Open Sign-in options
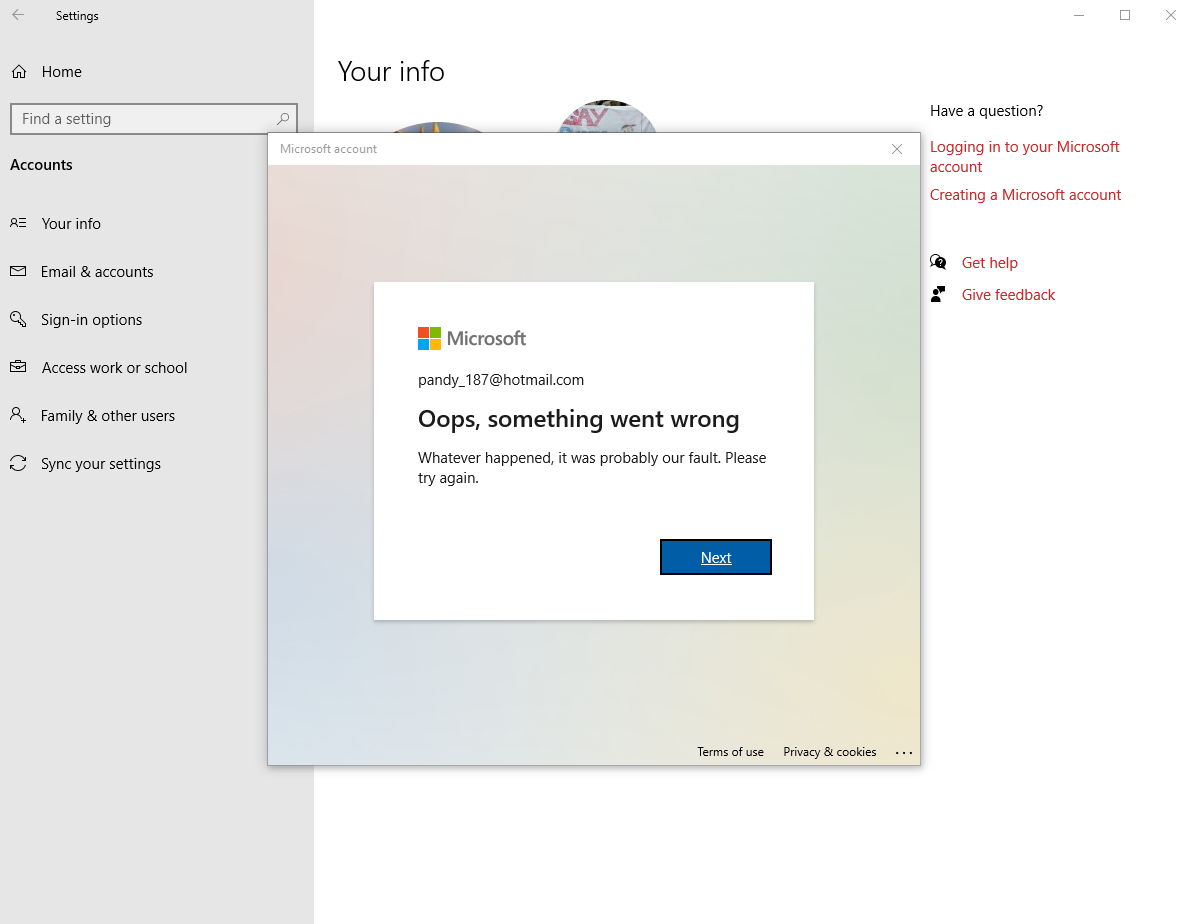Viewport: 1178px width, 924px height. pyautogui.click(x=91, y=319)
